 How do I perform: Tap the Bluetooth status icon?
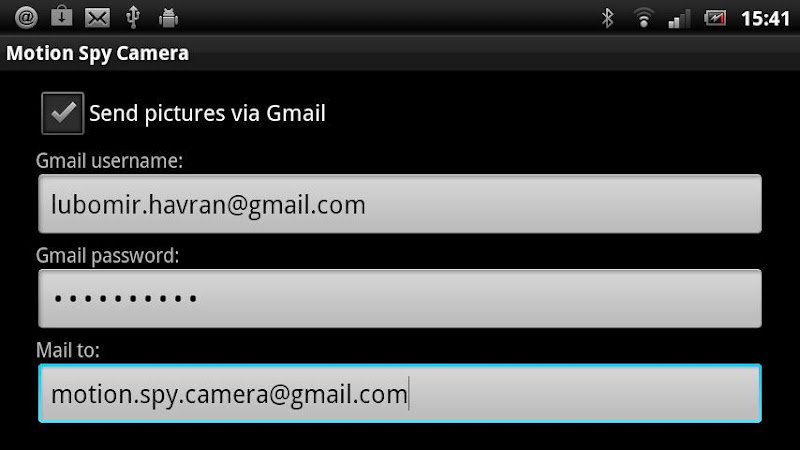click(607, 18)
